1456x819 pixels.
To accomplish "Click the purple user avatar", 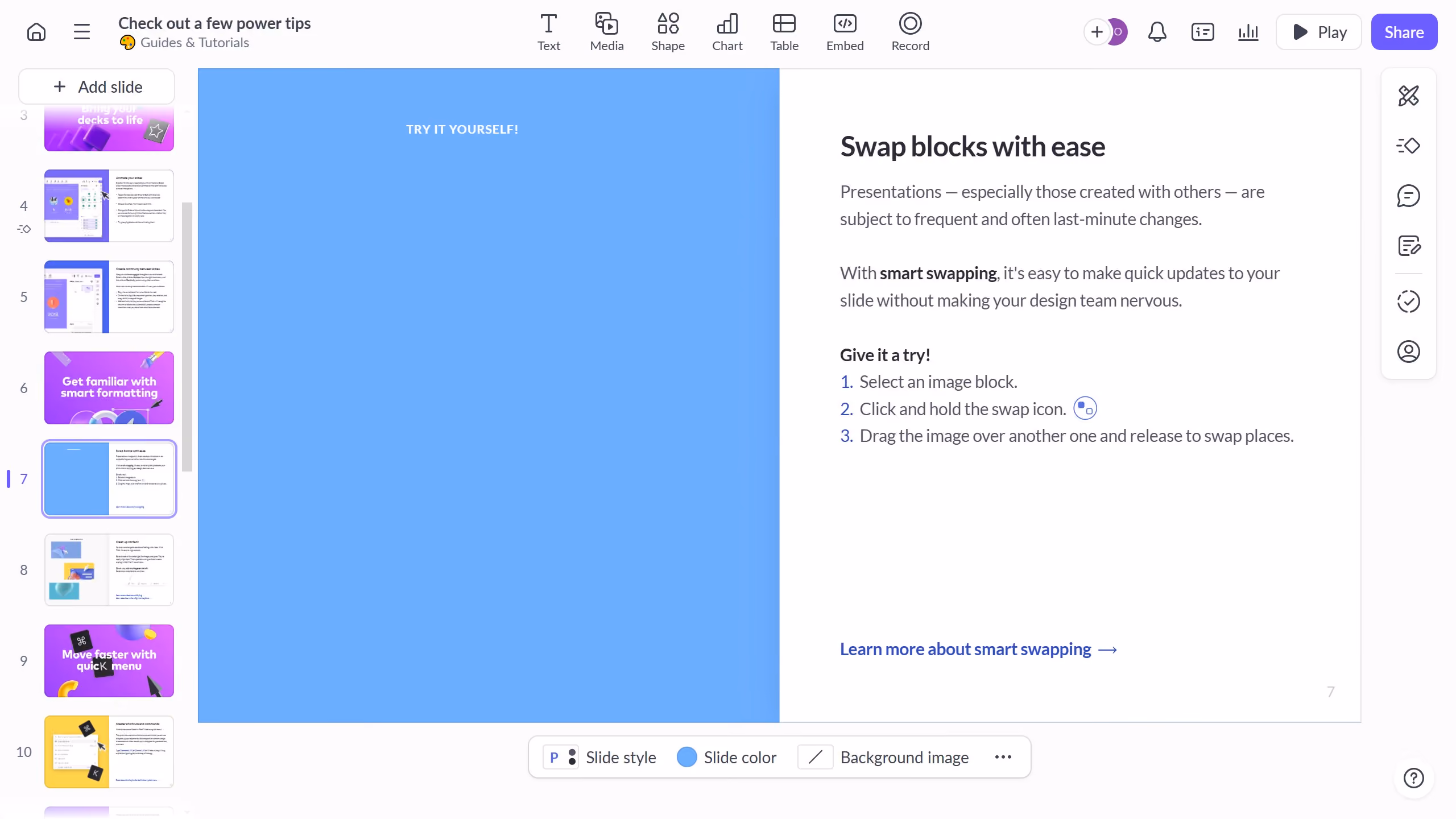I will (1118, 32).
